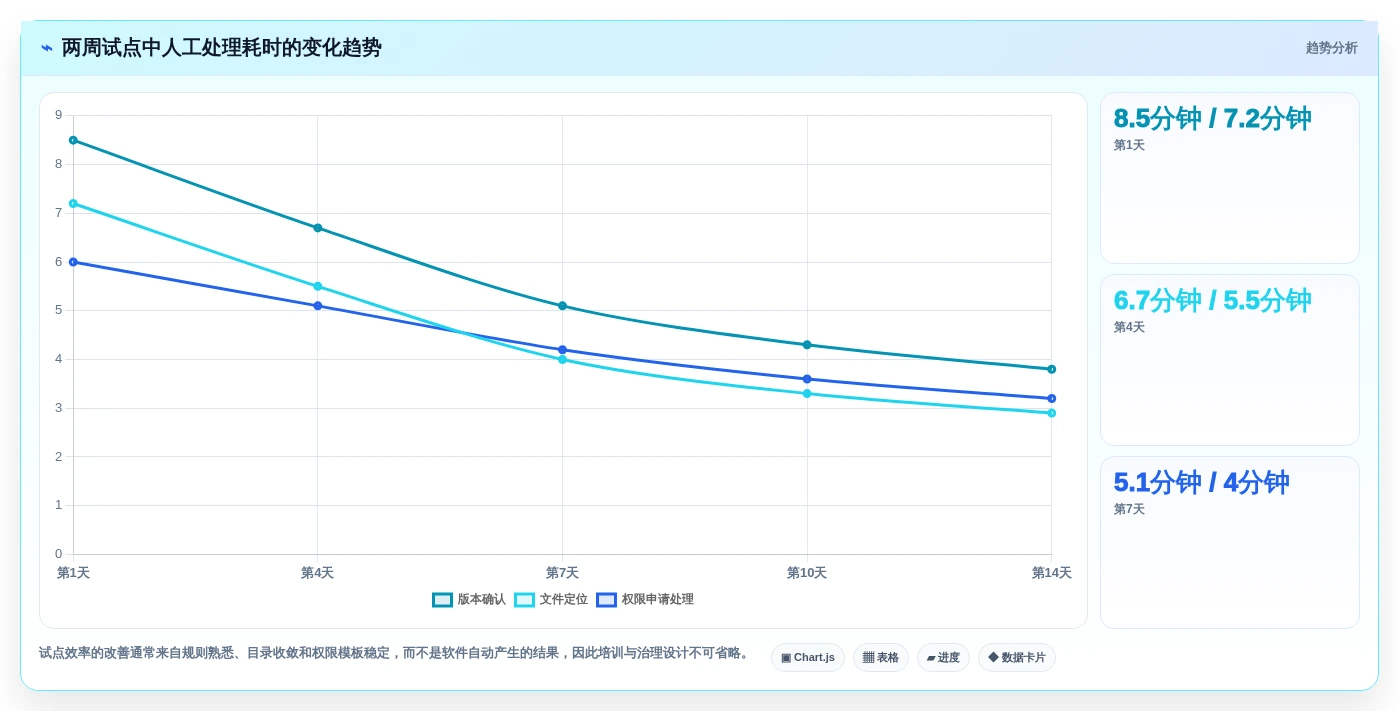
Task: Select the 文件定位 data point at 第4天
Action: pos(318,286)
